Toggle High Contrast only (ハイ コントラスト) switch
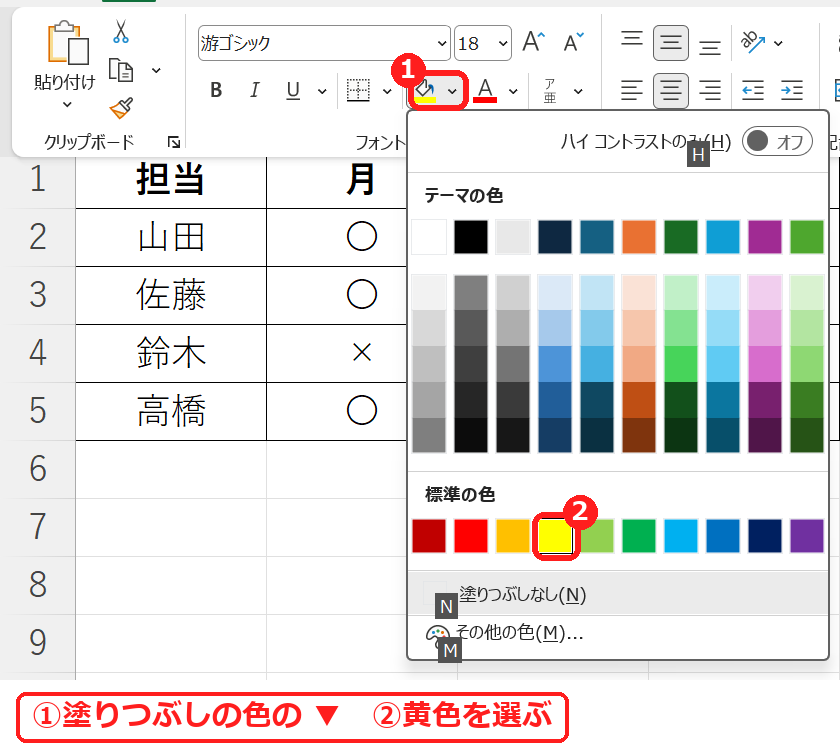The image size is (840, 750). pyautogui.click(x=777, y=142)
